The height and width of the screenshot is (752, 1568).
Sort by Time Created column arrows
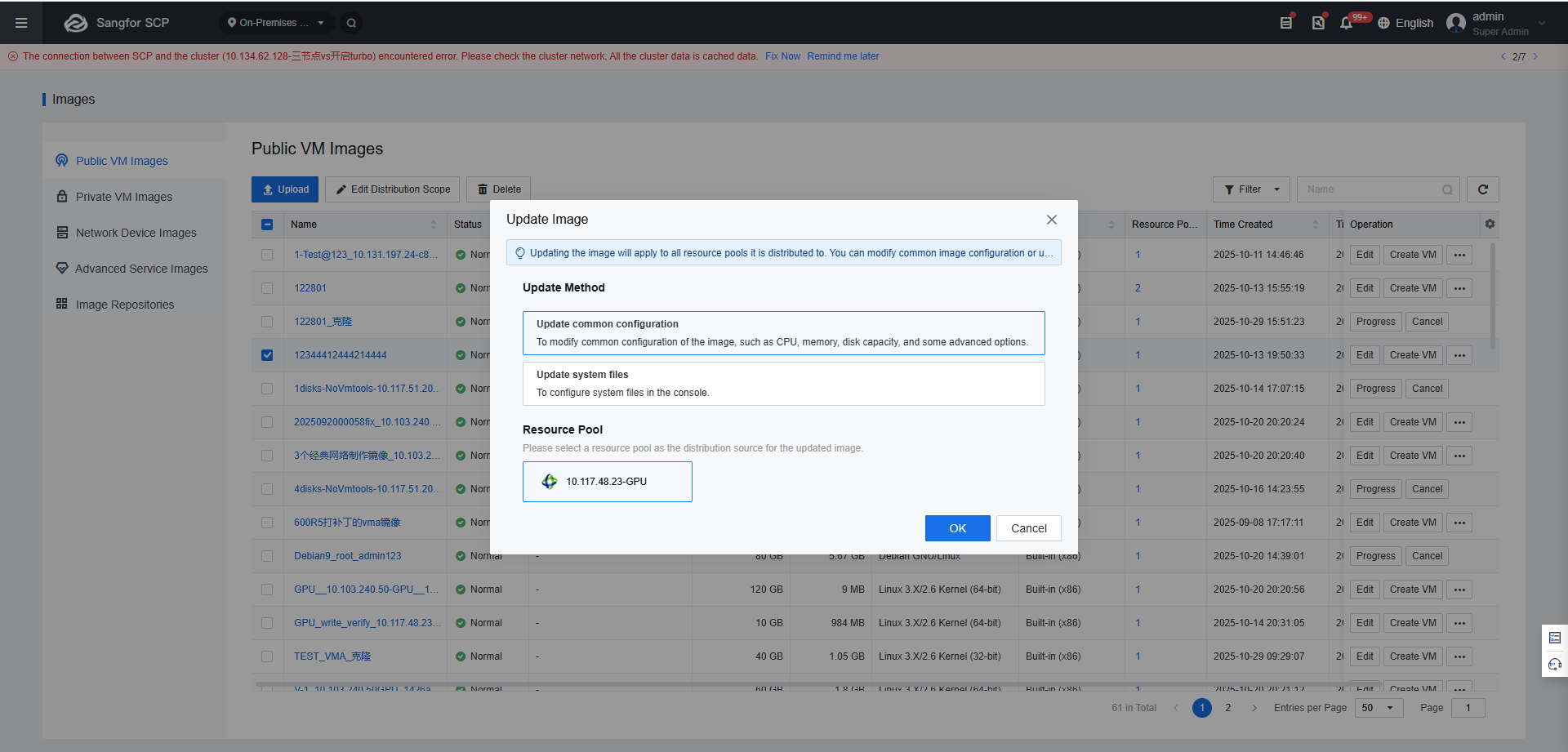[1315, 225]
